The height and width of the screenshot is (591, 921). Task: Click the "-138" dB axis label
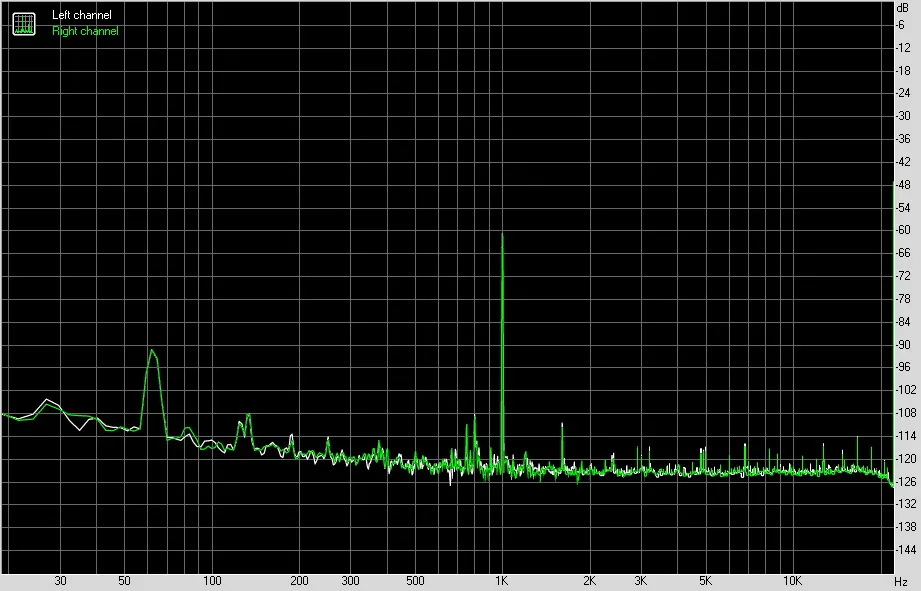click(906, 526)
